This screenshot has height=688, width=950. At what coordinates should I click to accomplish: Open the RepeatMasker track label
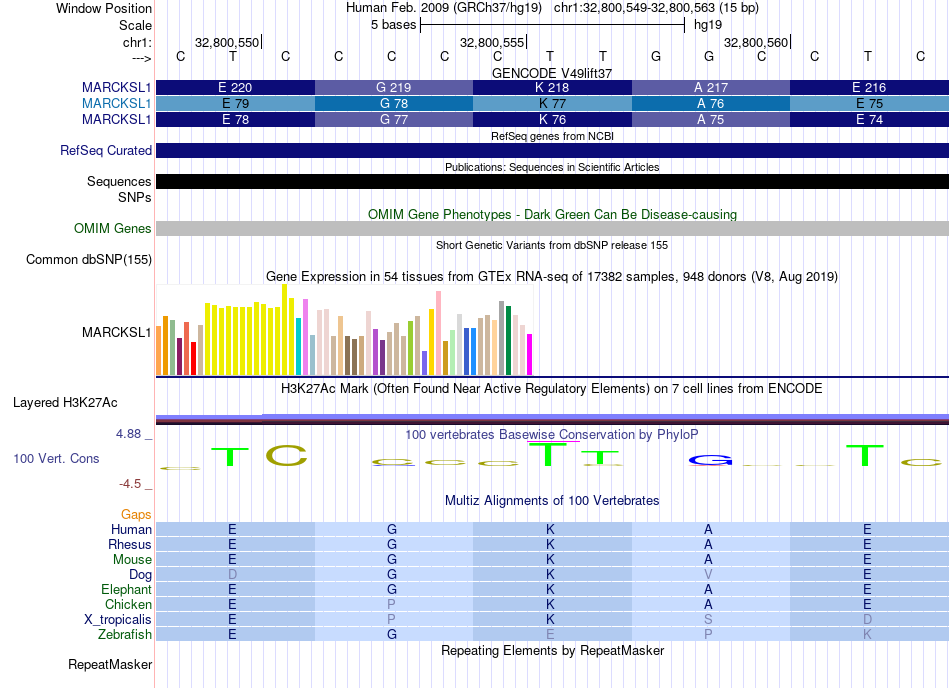click(110, 664)
